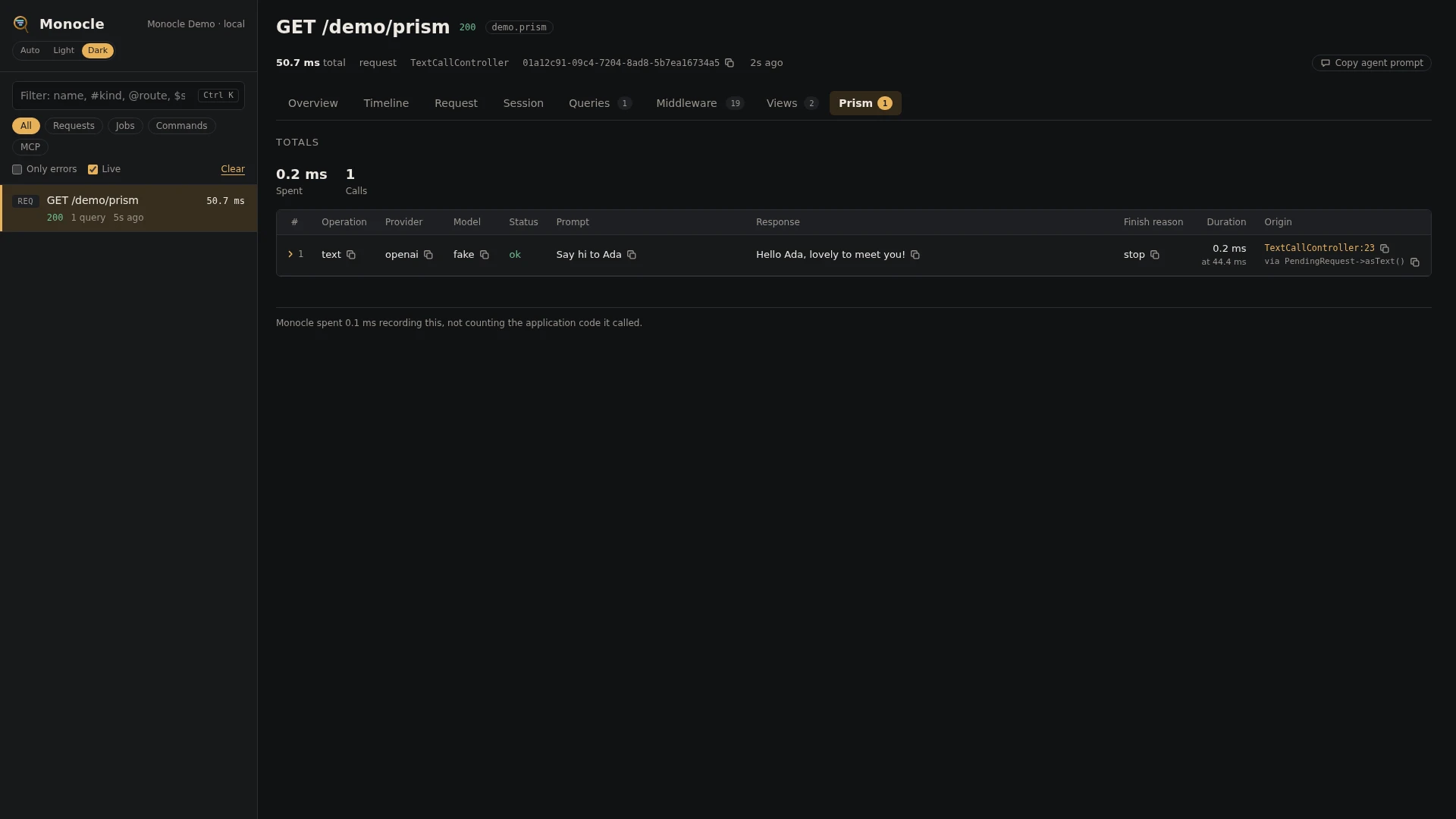The image size is (1456, 819).
Task: Copy the model value fake
Action: [x=485, y=255]
